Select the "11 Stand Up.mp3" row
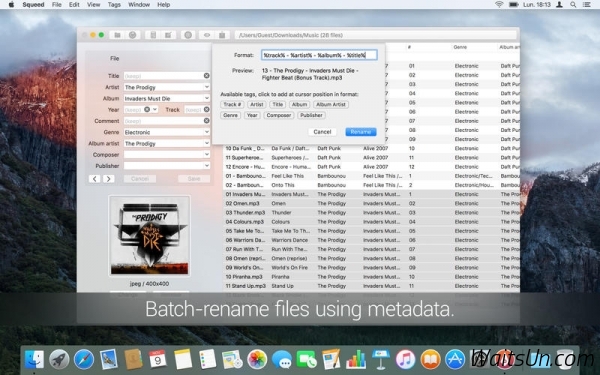Image resolution: width=600 pixels, height=375 pixels. [x=371, y=286]
